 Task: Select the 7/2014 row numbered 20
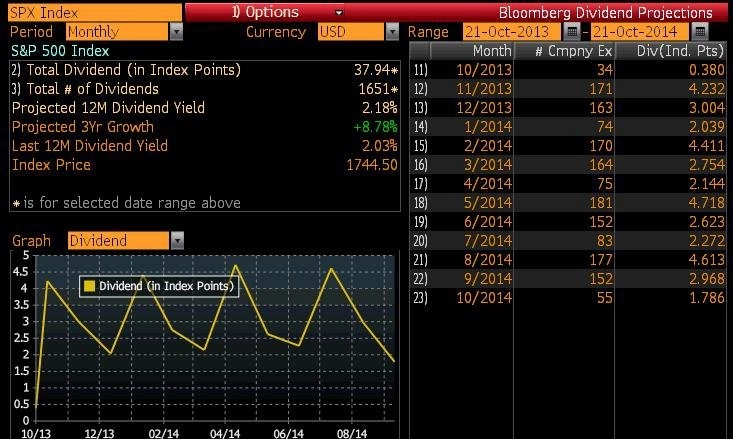(x=568, y=241)
